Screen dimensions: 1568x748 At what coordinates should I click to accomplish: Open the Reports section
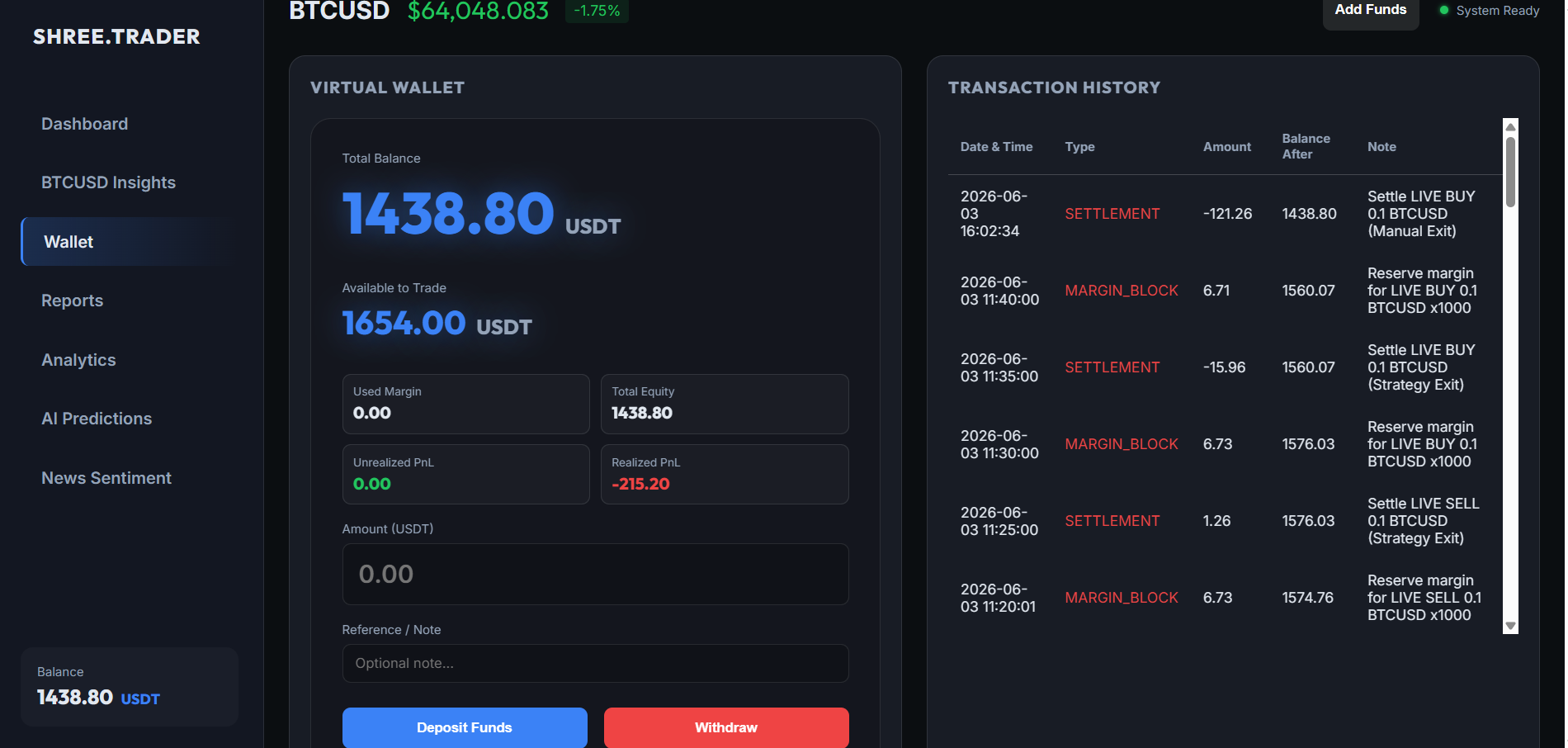pyautogui.click(x=72, y=301)
